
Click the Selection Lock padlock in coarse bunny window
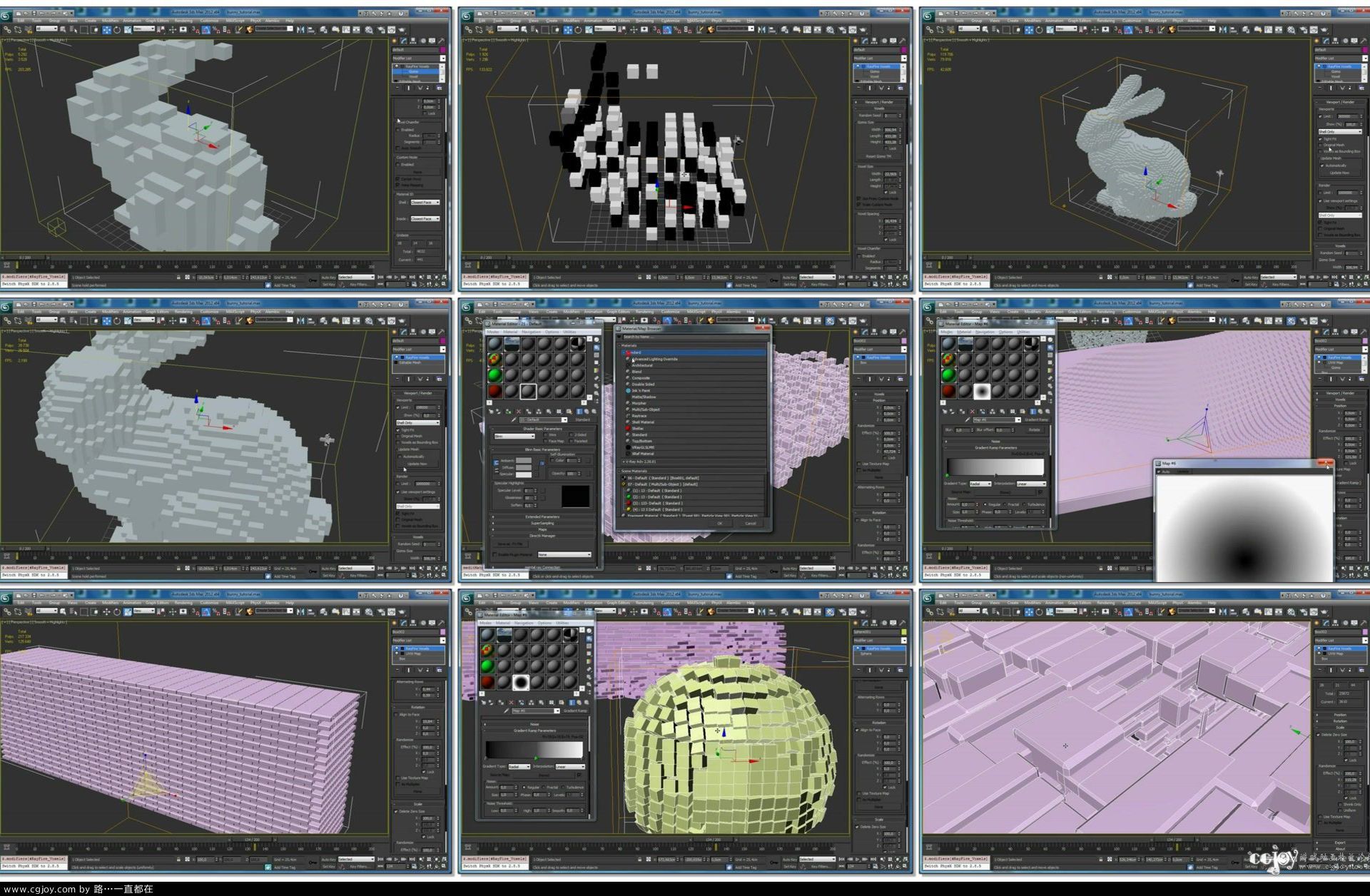178,277
